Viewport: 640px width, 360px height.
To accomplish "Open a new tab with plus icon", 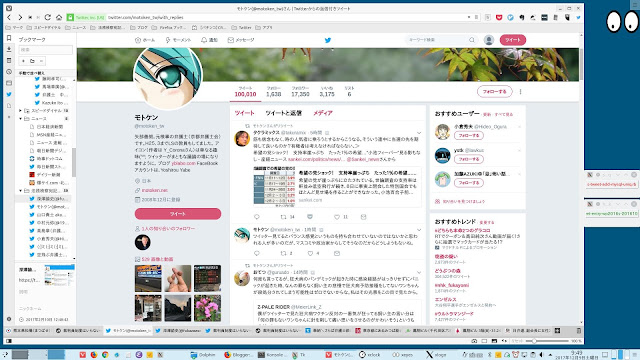I will (x=558, y=331).
